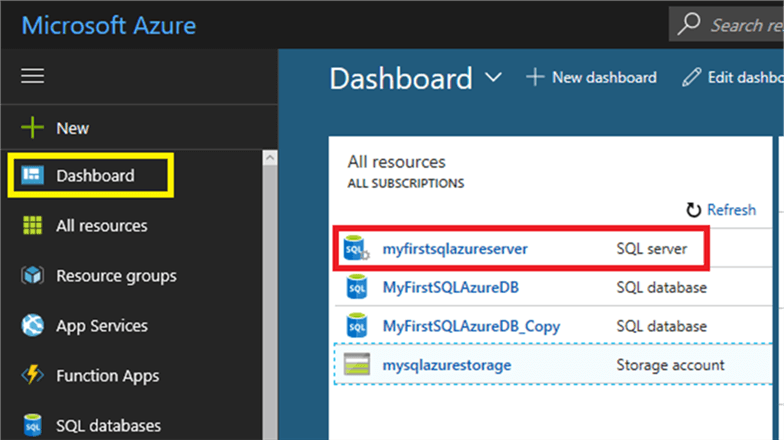Open the MyFirstSQLAzureDB database

(x=450, y=288)
